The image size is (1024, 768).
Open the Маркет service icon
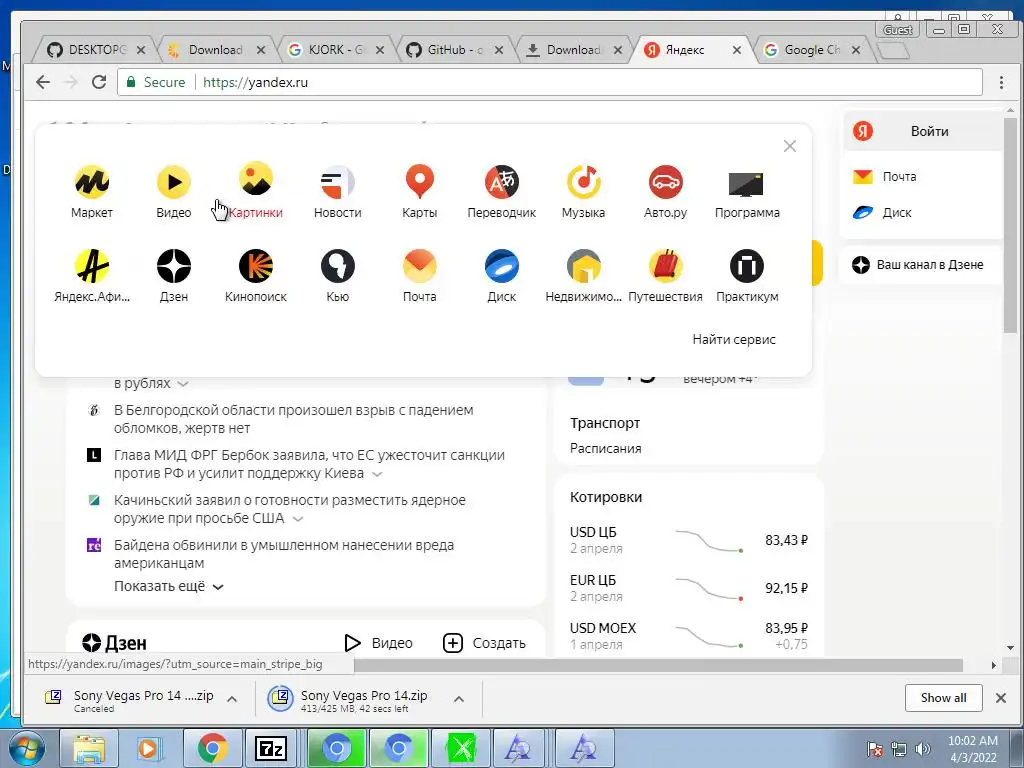click(x=92, y=182)
